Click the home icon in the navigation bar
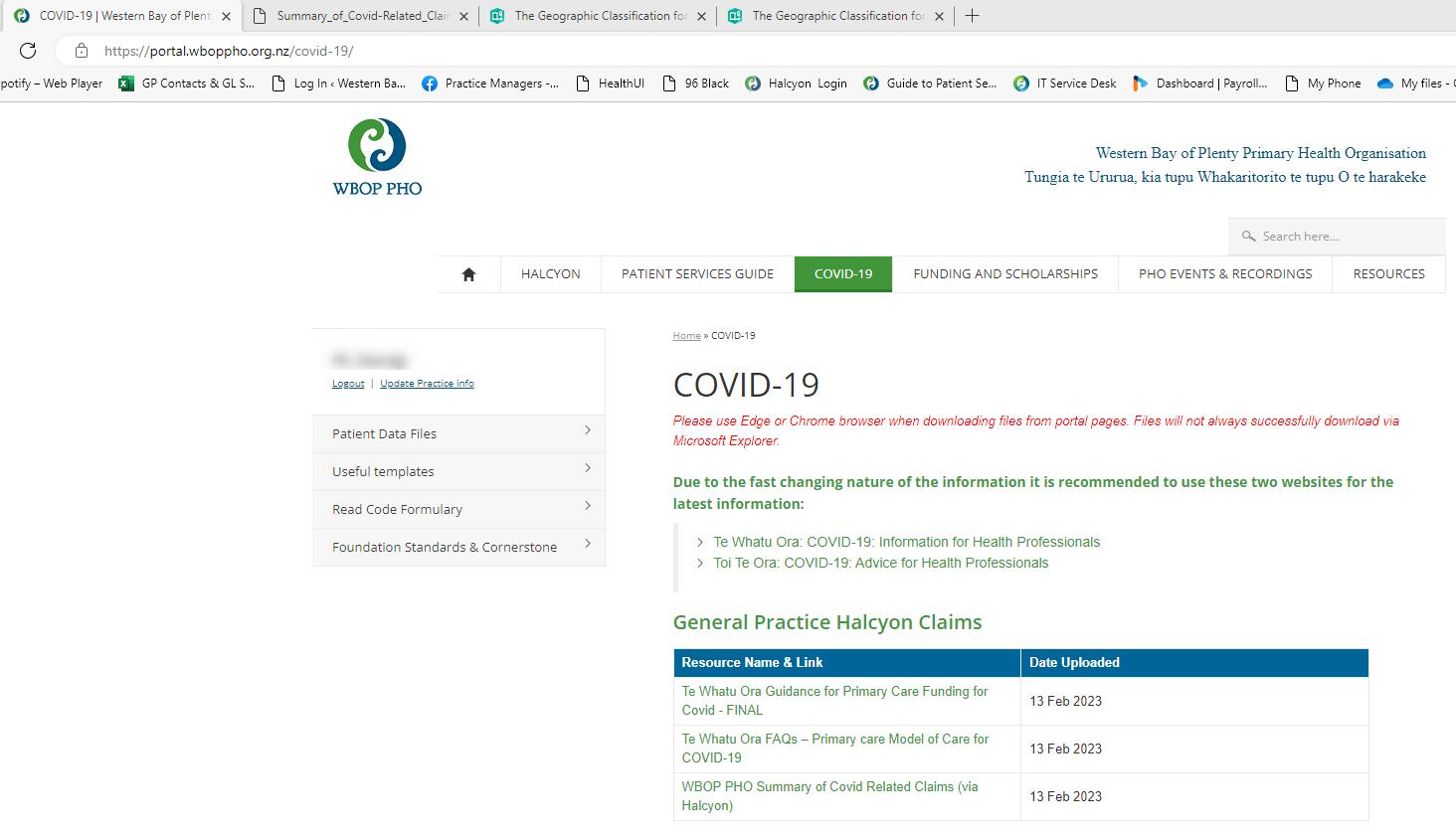The image size is (1456, 834). 468,274
